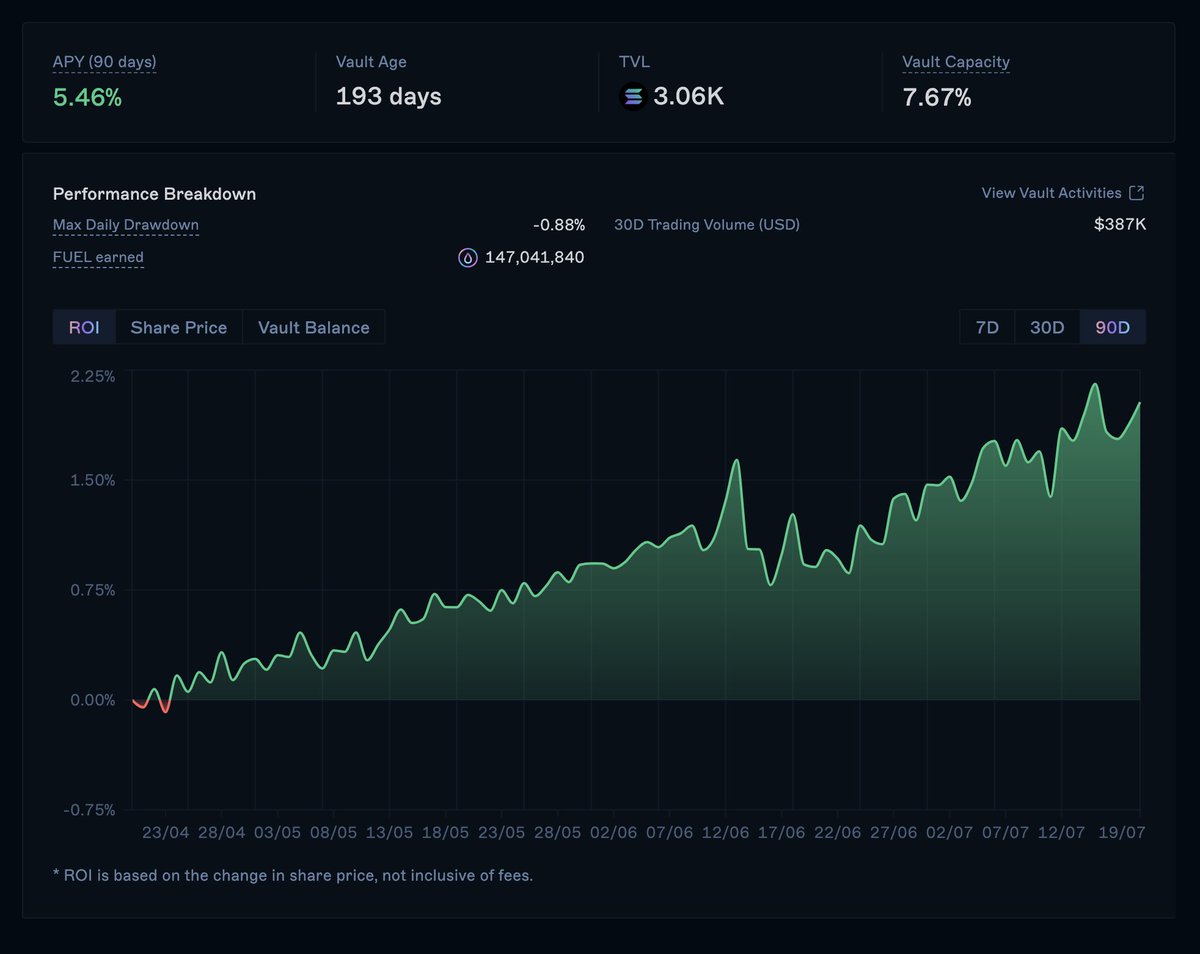Click the 07/06 date on the x-axis
This screenshot has width=1200, height=954.
[670, 833]
